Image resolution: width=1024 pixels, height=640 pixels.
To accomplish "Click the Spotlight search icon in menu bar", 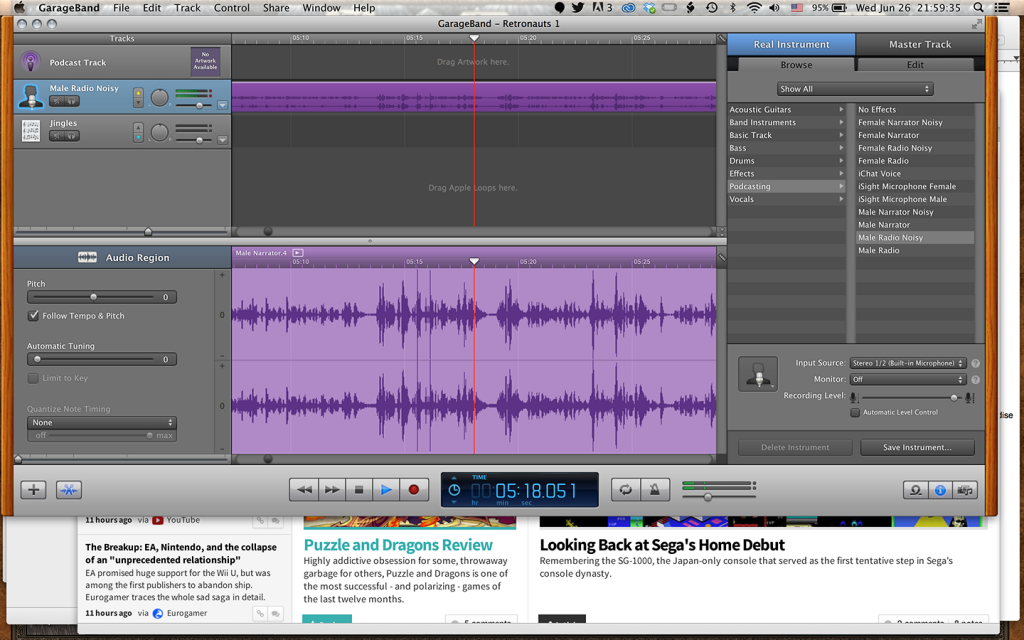I will coord(978,8).
